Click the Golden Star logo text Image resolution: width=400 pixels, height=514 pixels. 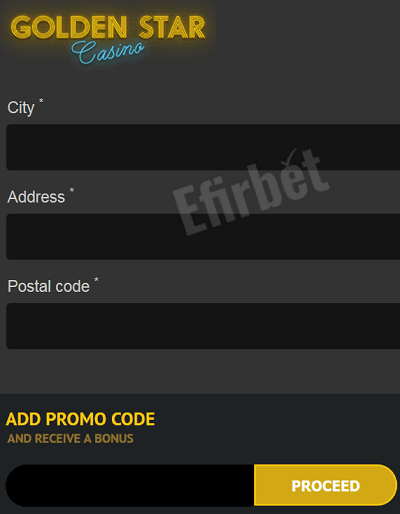(x=108, y=27)
